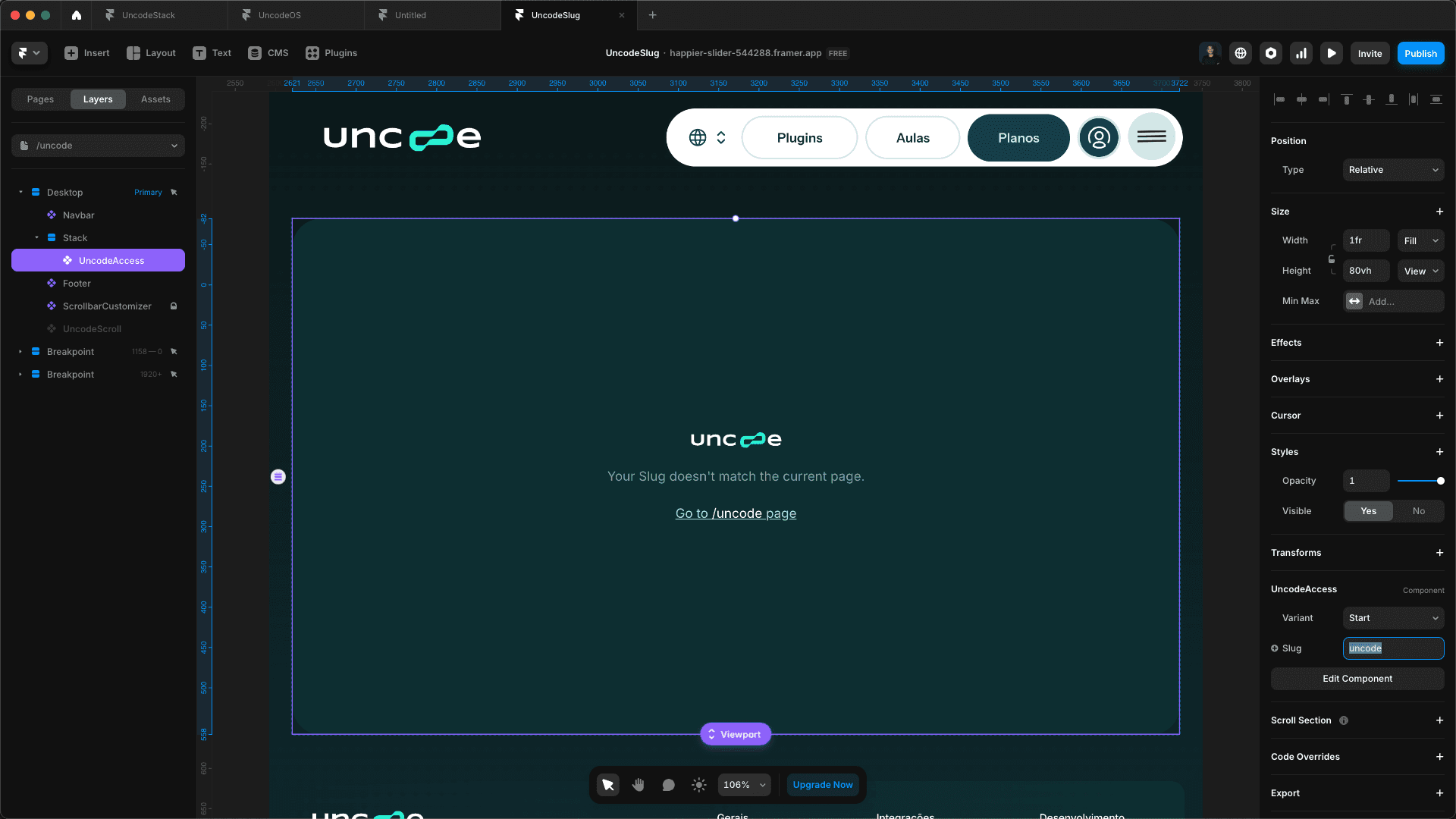Open the globe localization settings in toolbar
Viewport: 1456px width, 819px height.
tap(1241, 53)
